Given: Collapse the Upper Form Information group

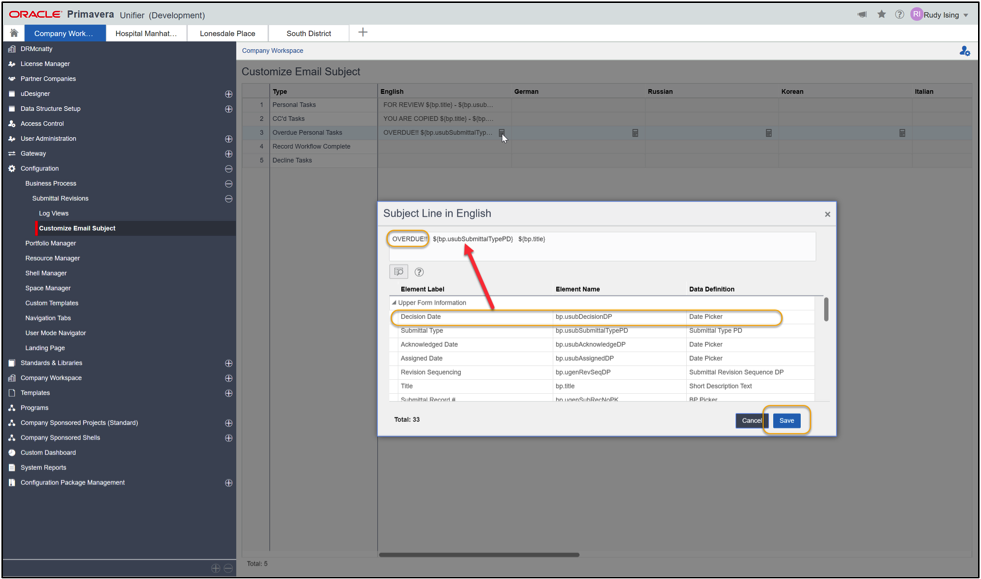Looking at the screenshot, I should tap(394, 303).
